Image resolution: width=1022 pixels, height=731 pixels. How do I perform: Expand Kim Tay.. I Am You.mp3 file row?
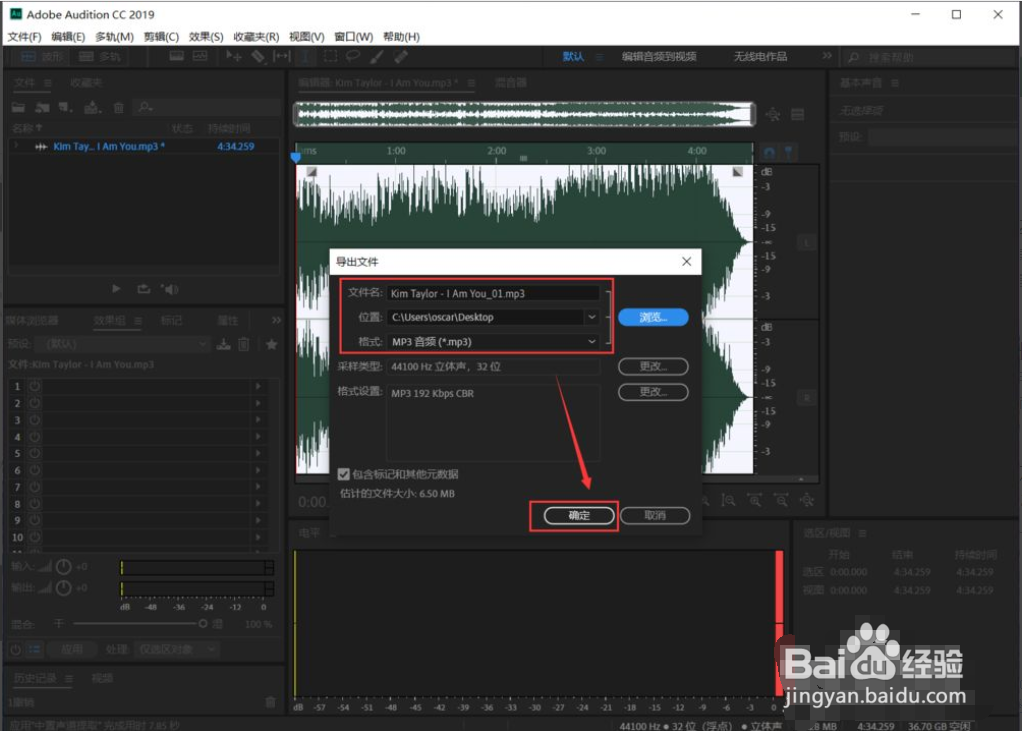point(16,146)
